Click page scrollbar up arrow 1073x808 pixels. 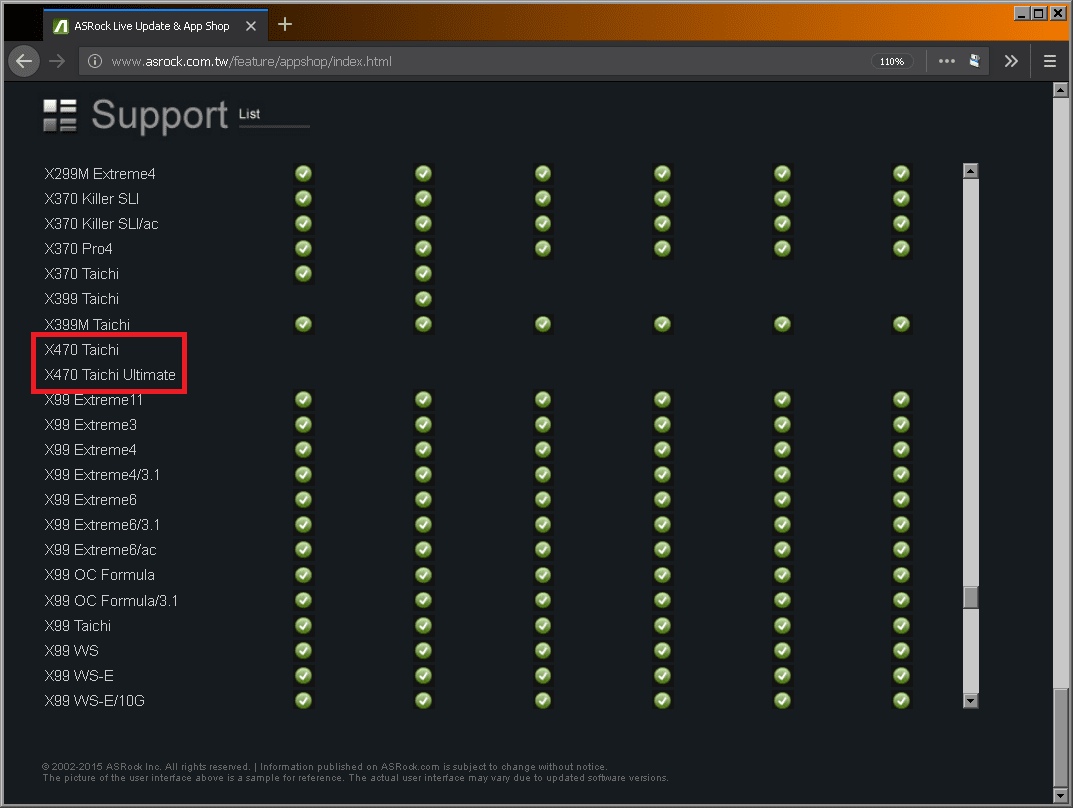click(x=1060, y=90)
